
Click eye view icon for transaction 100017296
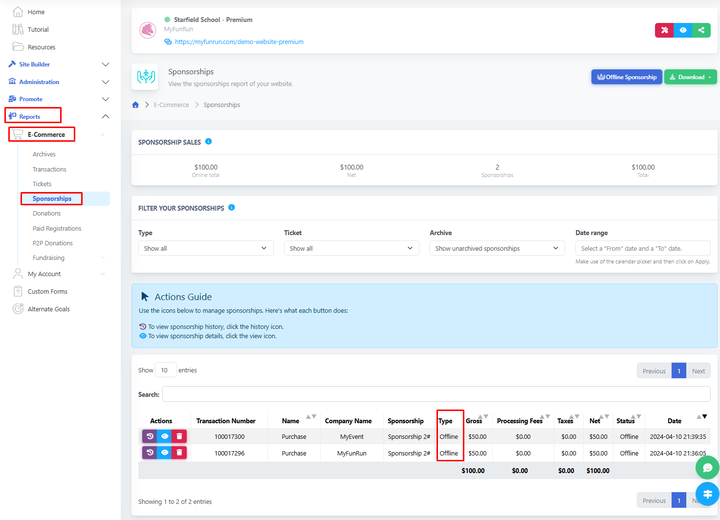(165, 453)
